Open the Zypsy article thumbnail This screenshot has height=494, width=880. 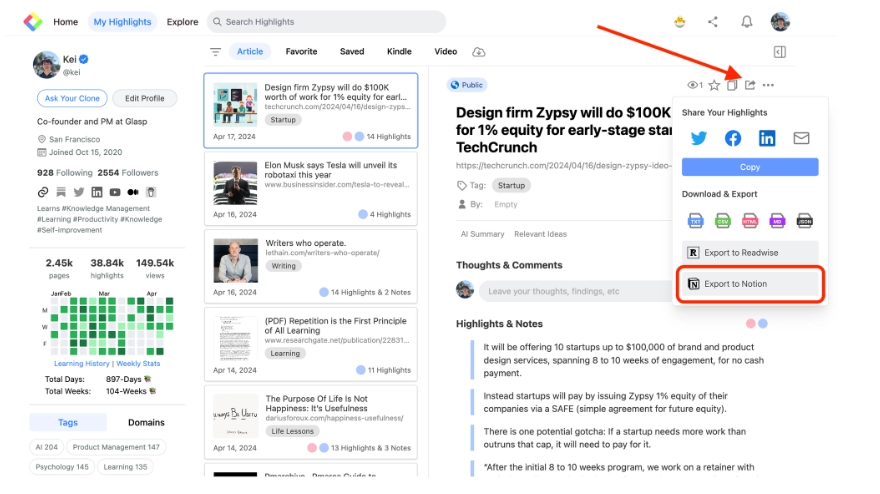(235, 104)
